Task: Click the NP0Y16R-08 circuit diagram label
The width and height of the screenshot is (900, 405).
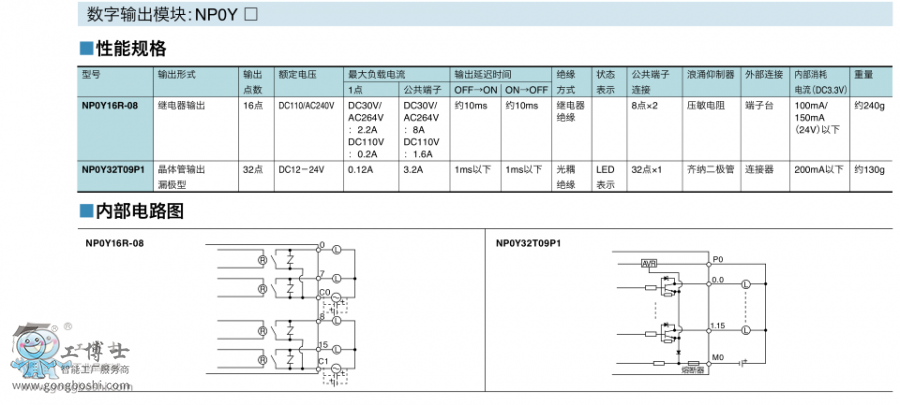Action: coord(115,242)
